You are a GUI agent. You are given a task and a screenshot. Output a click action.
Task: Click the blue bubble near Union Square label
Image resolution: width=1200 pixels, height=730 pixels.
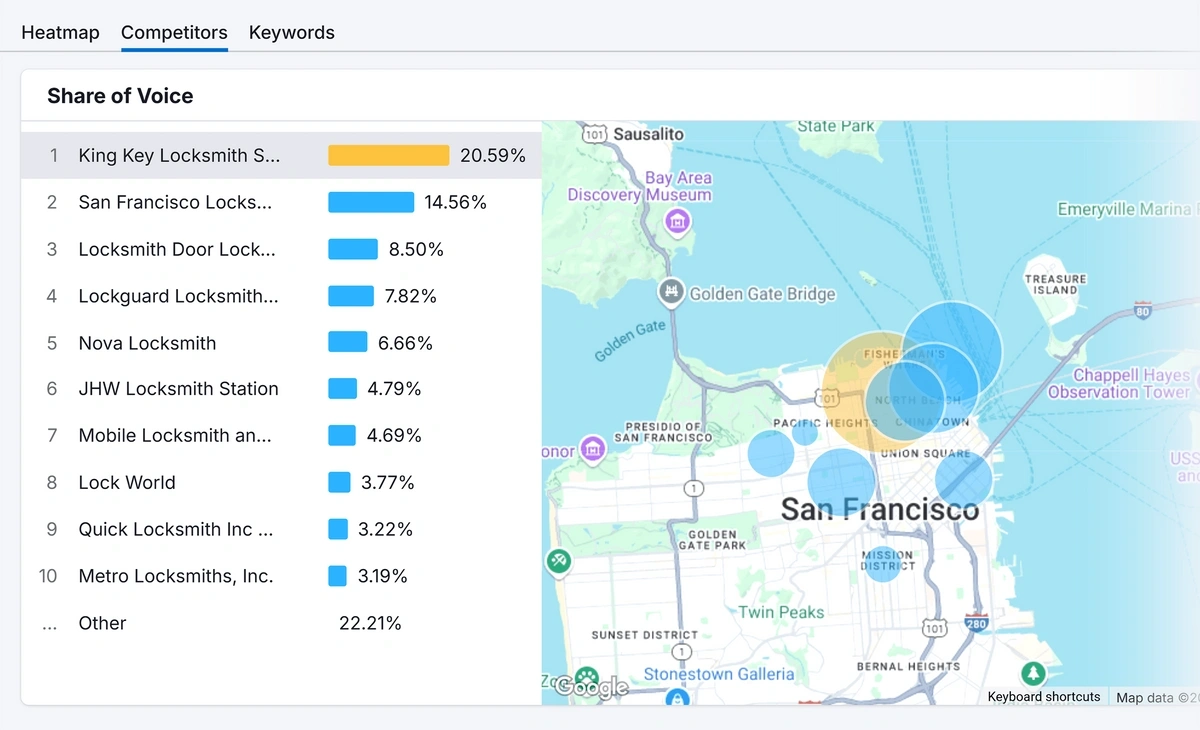click(964, 479)
